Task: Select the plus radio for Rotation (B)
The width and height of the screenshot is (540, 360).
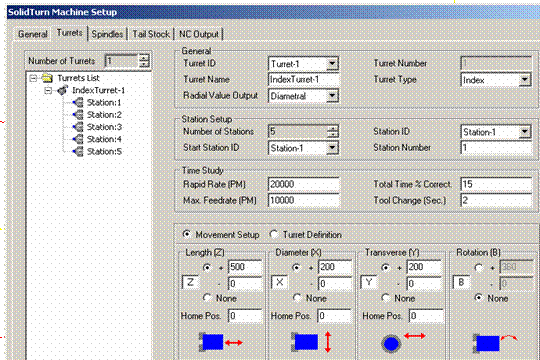Action: click(x=478, y=267)
